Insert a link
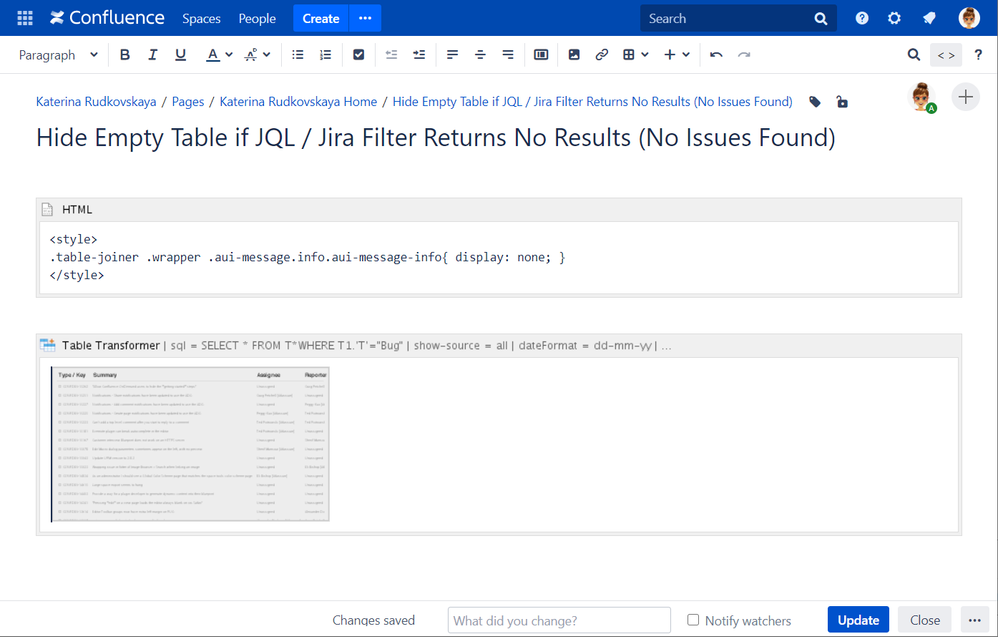Viewport: 998px width, 637px height. click(601, 55)
